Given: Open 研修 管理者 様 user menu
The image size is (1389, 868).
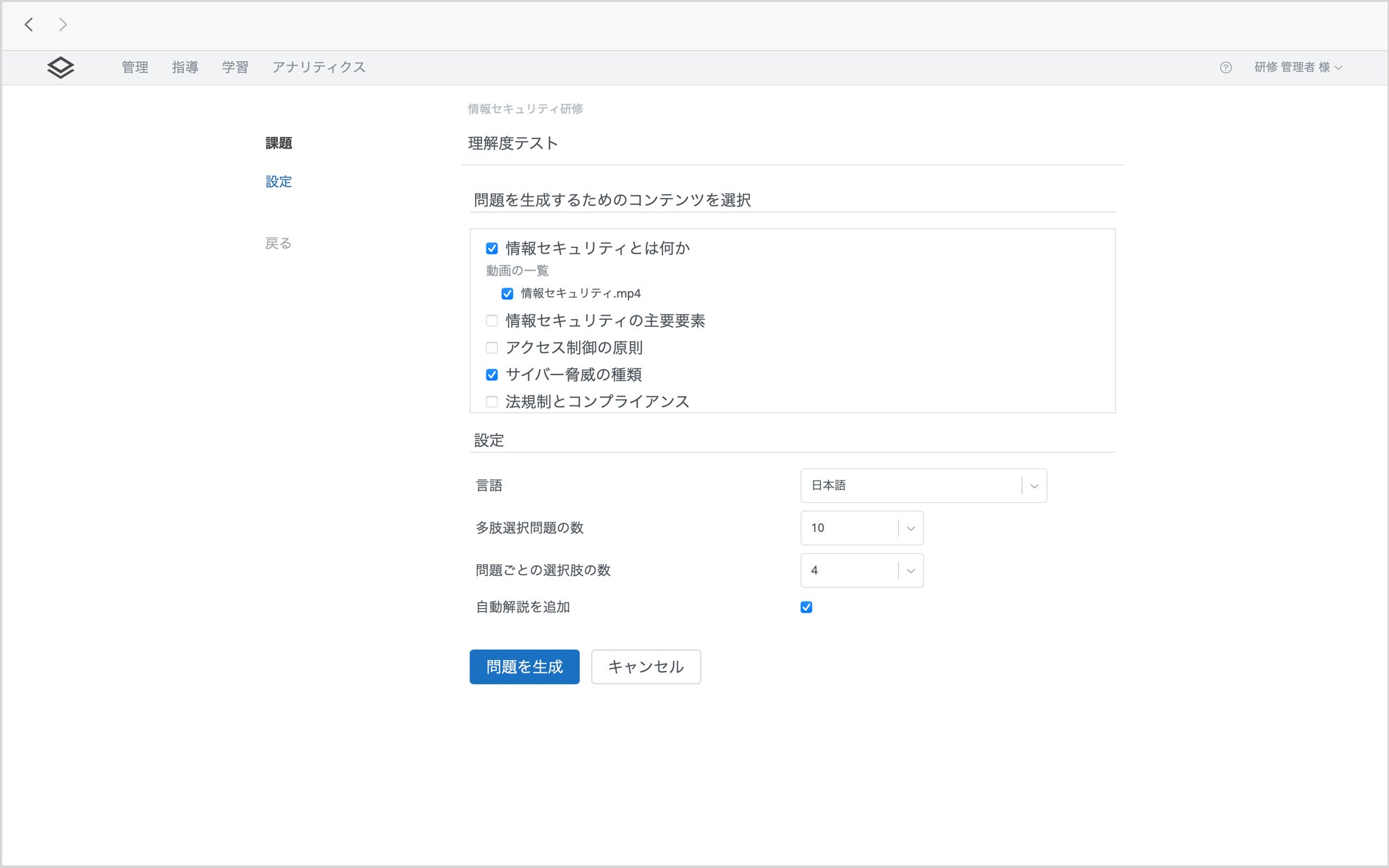Looking at the screenshot, I should pyautogui.click(x=1298, y=68).
